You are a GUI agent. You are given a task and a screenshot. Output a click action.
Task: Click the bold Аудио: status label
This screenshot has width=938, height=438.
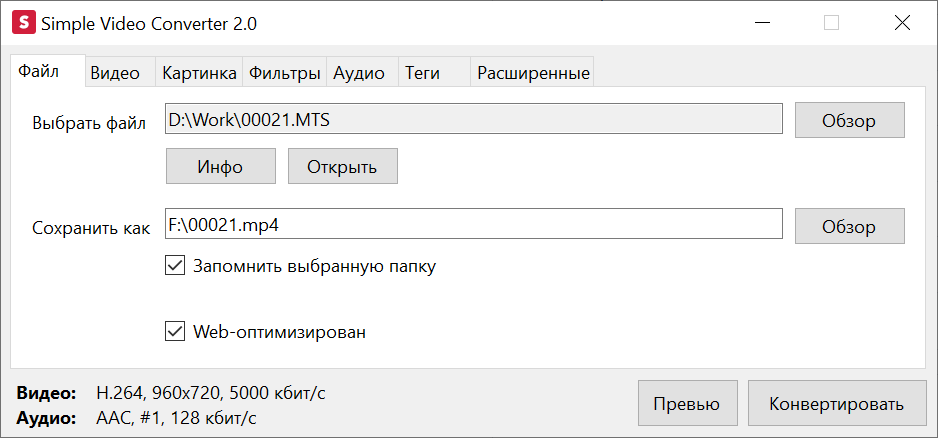47,418
